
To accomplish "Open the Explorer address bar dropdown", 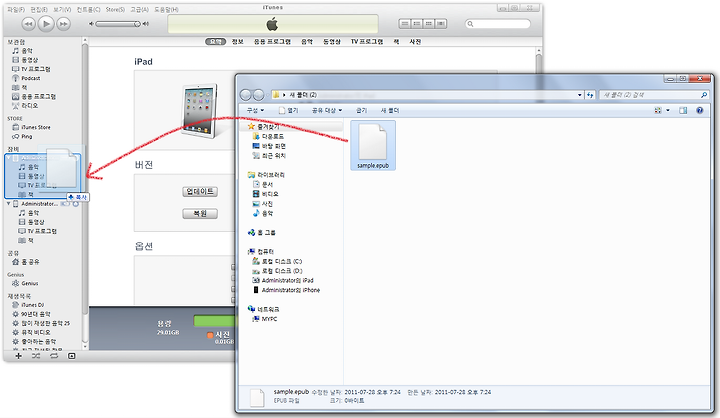I will click(579, 95).
